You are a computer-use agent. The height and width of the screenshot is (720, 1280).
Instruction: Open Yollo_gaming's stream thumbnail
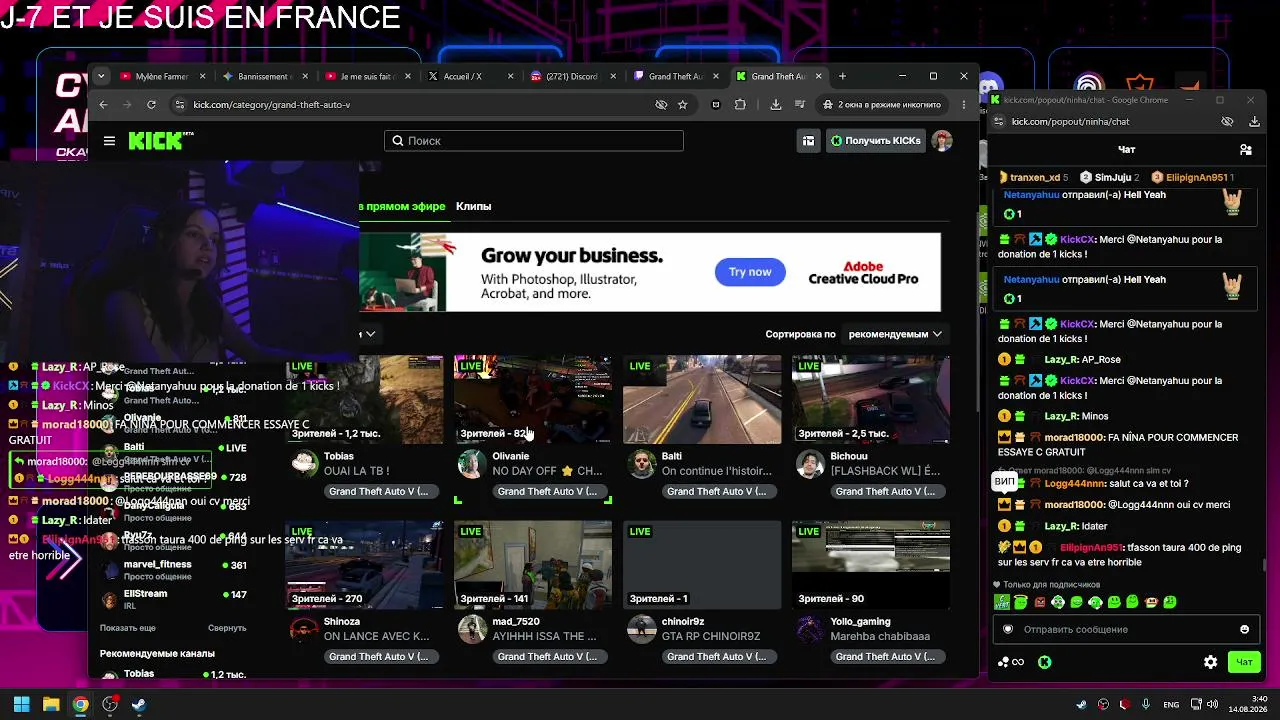point(870,565)
